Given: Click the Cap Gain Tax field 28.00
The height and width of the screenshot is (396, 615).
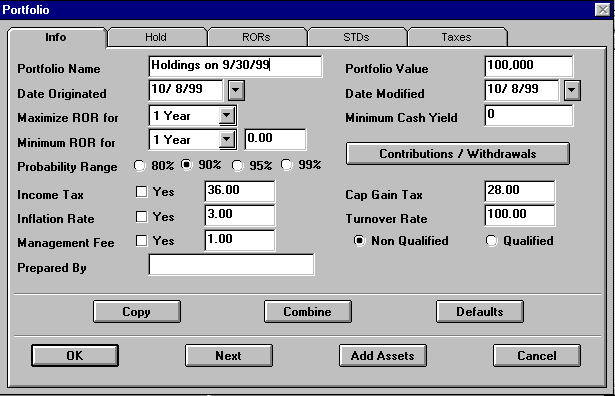Looking at the screenshot, I should click(520, 191).
